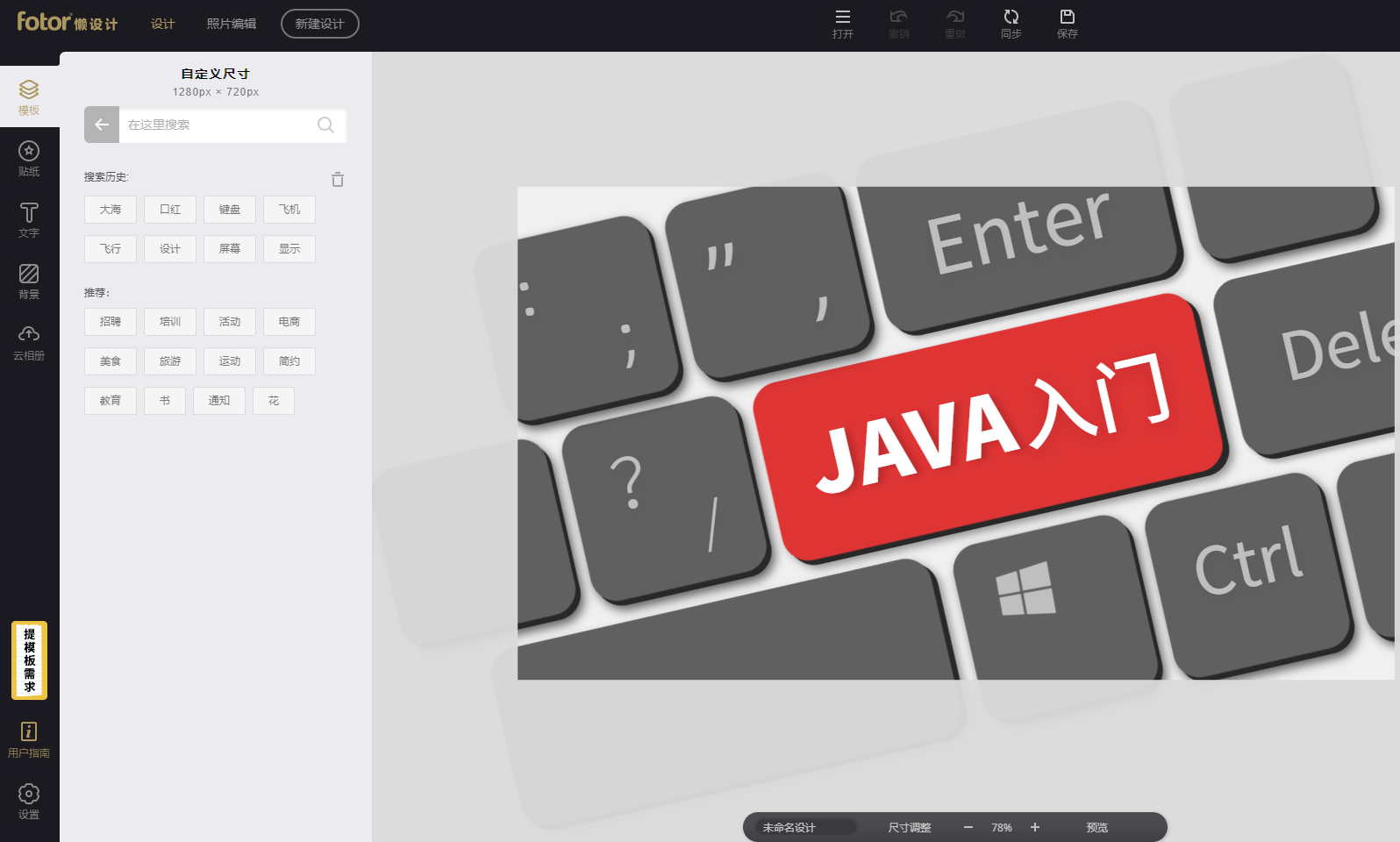Click the 新建设计 button
1400x842 pixels.
tap(320, 24)
